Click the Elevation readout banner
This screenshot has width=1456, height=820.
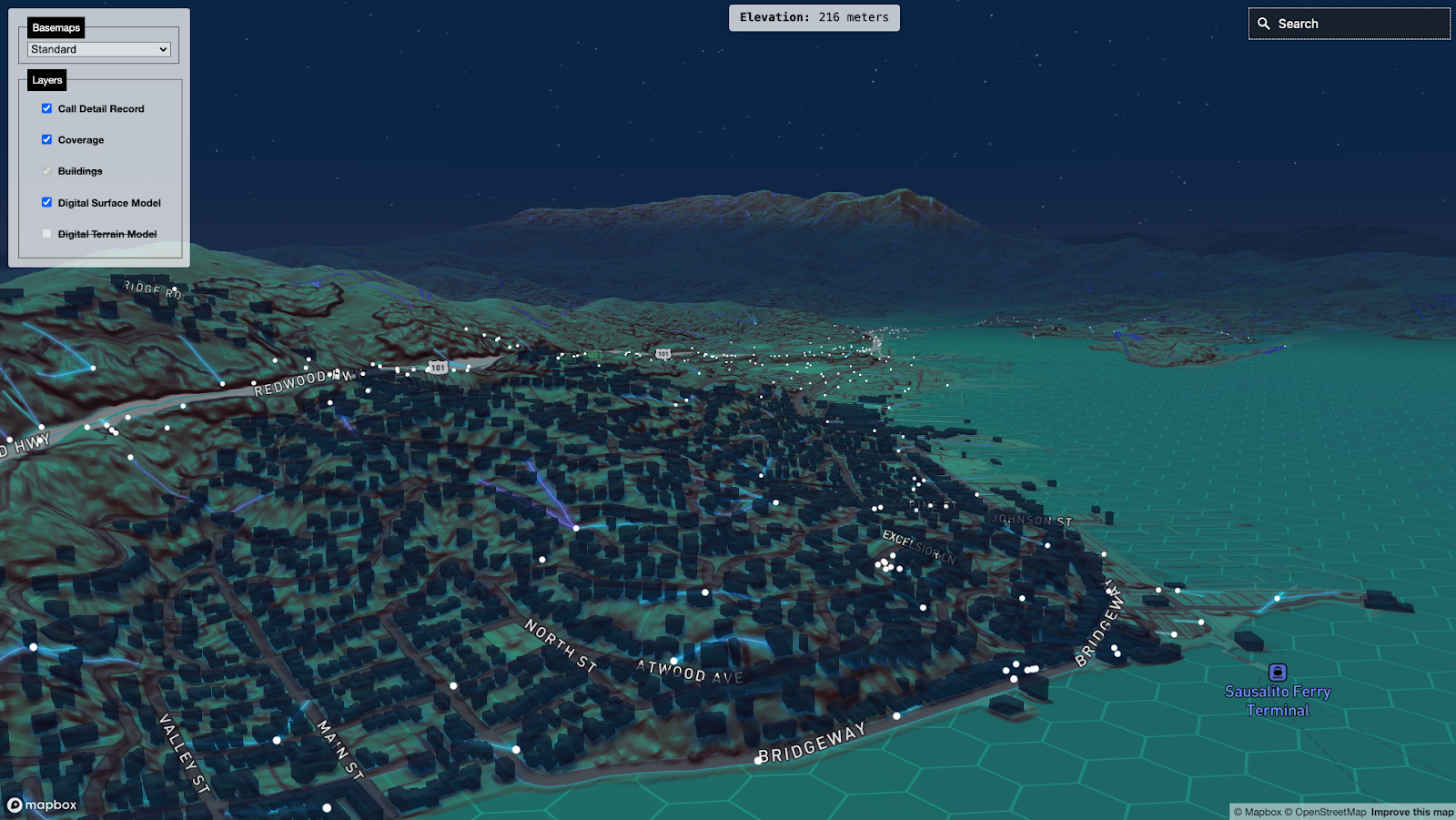(814, 17)
